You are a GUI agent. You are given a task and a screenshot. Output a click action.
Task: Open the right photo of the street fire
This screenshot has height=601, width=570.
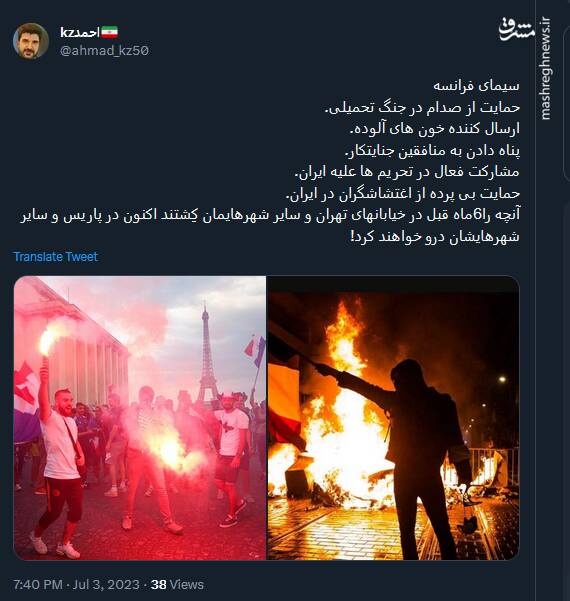click(393, 418)
